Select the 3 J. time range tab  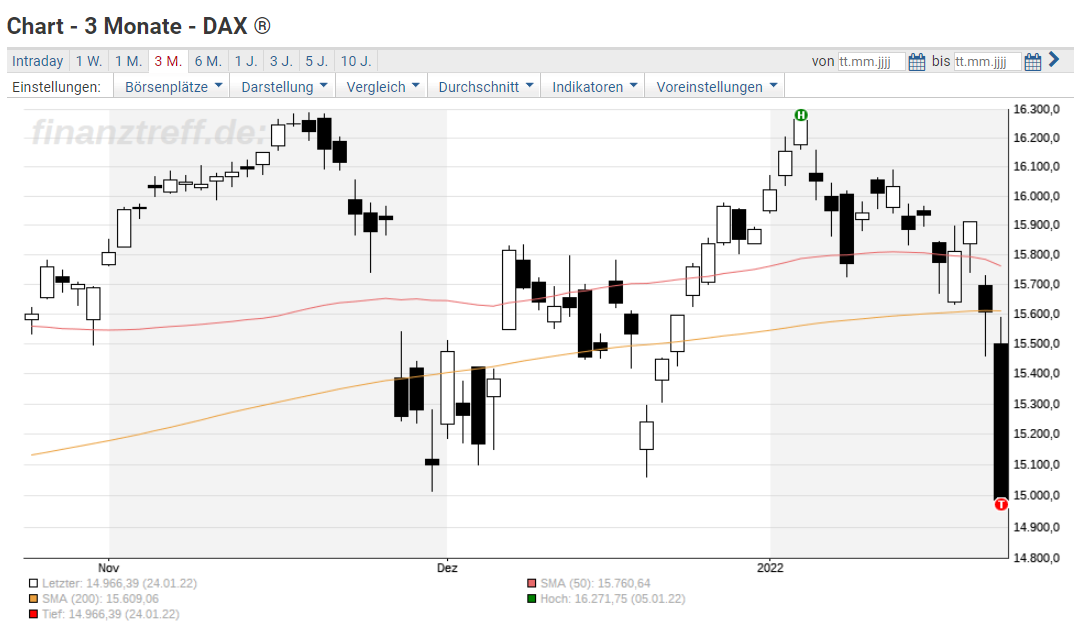(281, 61)
